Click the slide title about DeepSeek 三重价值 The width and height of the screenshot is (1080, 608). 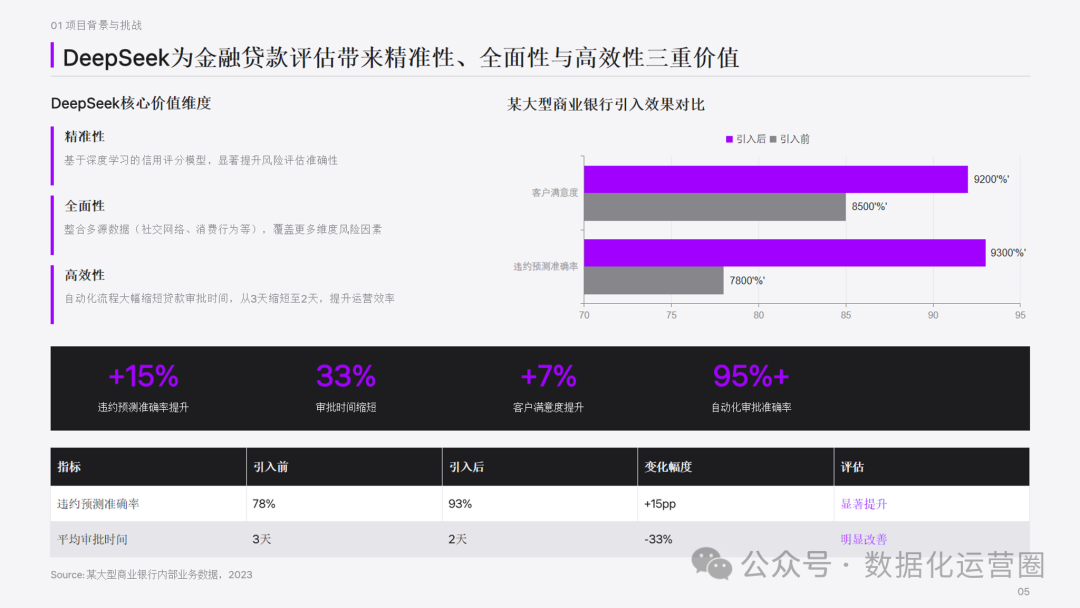[401, 58]
